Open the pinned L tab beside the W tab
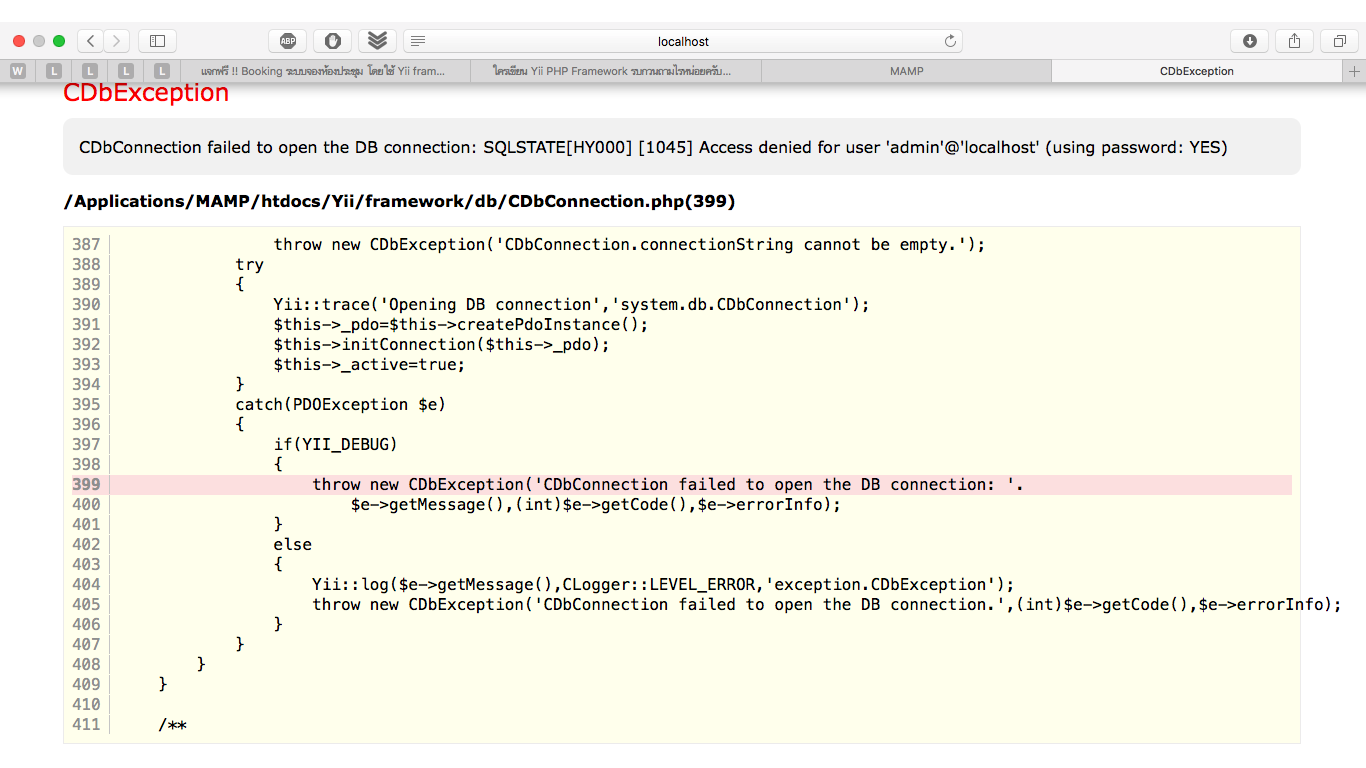Viewport: 1366px width, 768px height. (x=54, y=71)
